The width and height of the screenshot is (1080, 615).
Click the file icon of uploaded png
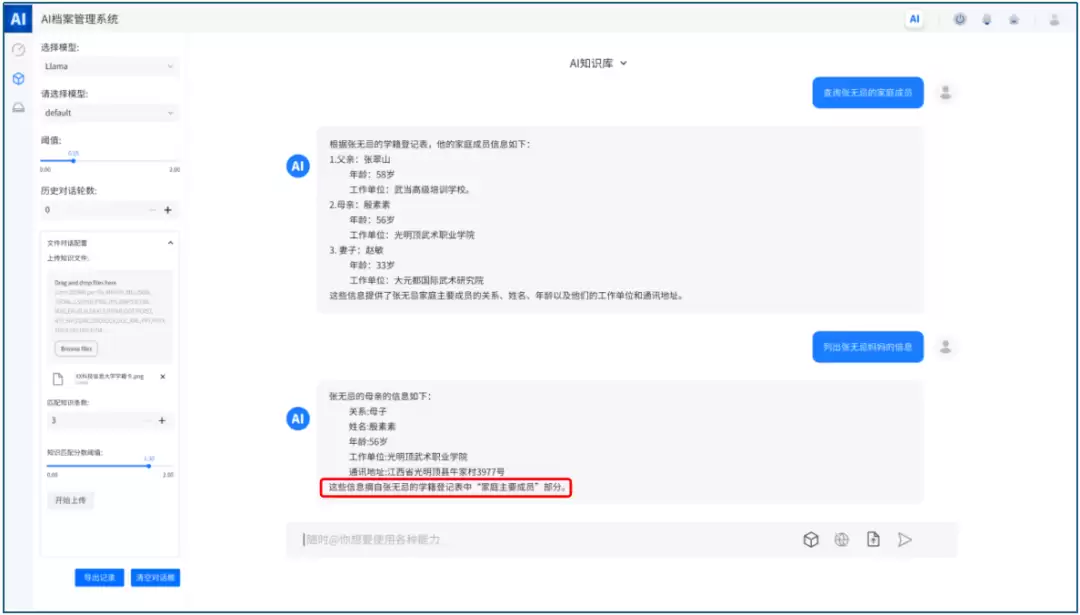click(x=58, y=378)
